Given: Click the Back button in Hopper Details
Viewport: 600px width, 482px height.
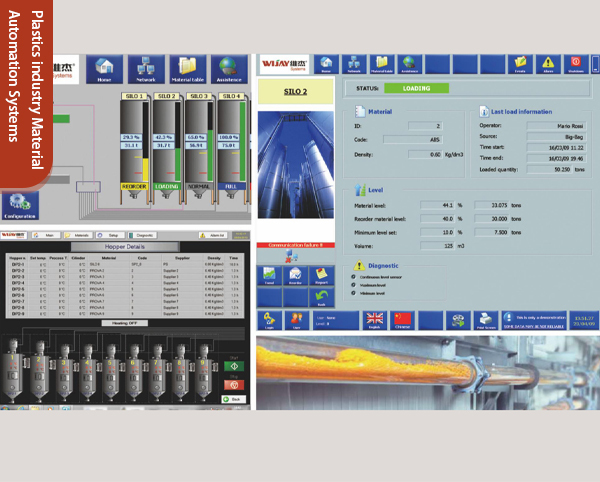Looking at the screenshot, I should tap(233, 399).
